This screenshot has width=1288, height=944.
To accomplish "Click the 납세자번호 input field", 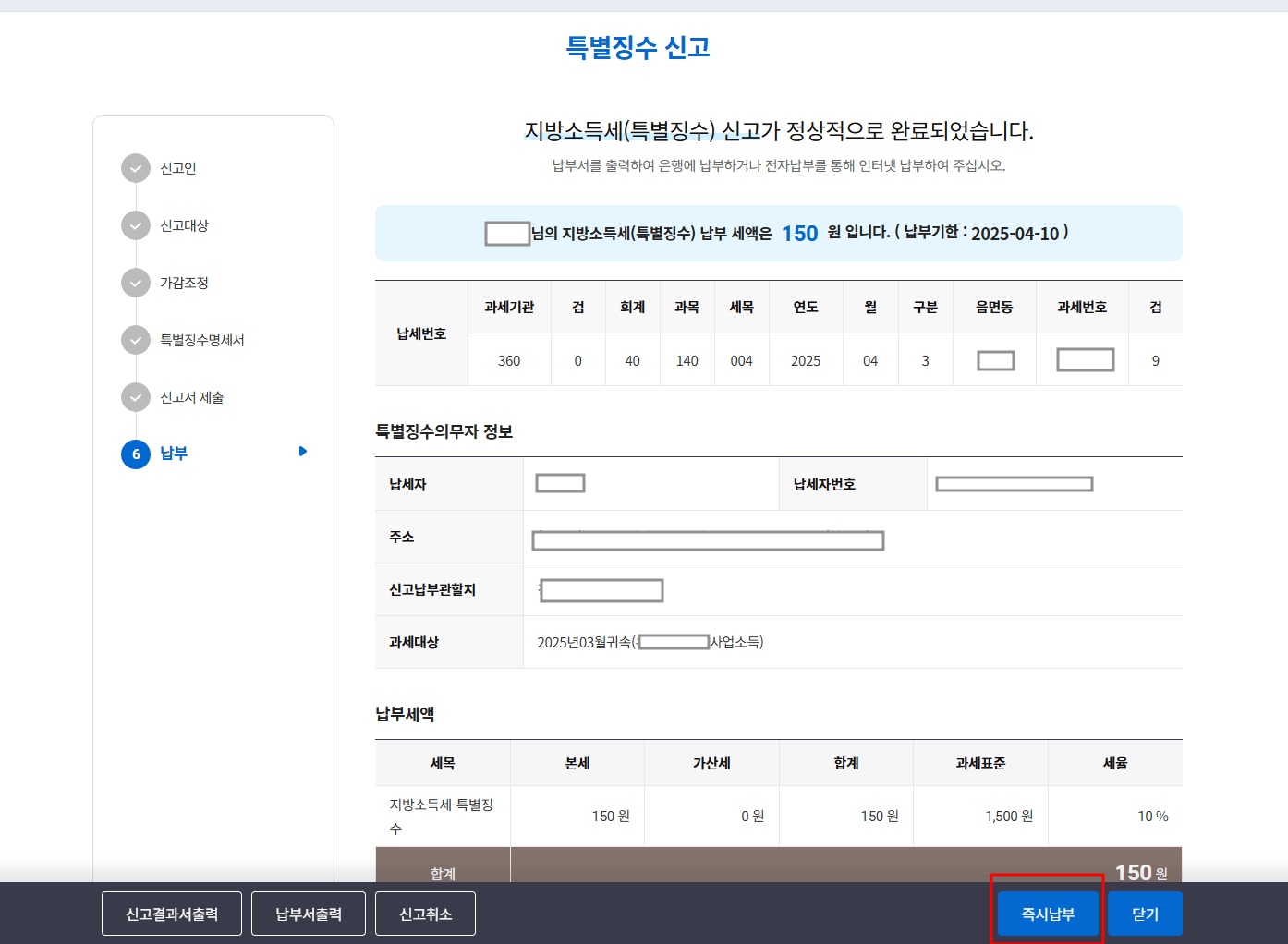I will click(x=1014, y=483).
